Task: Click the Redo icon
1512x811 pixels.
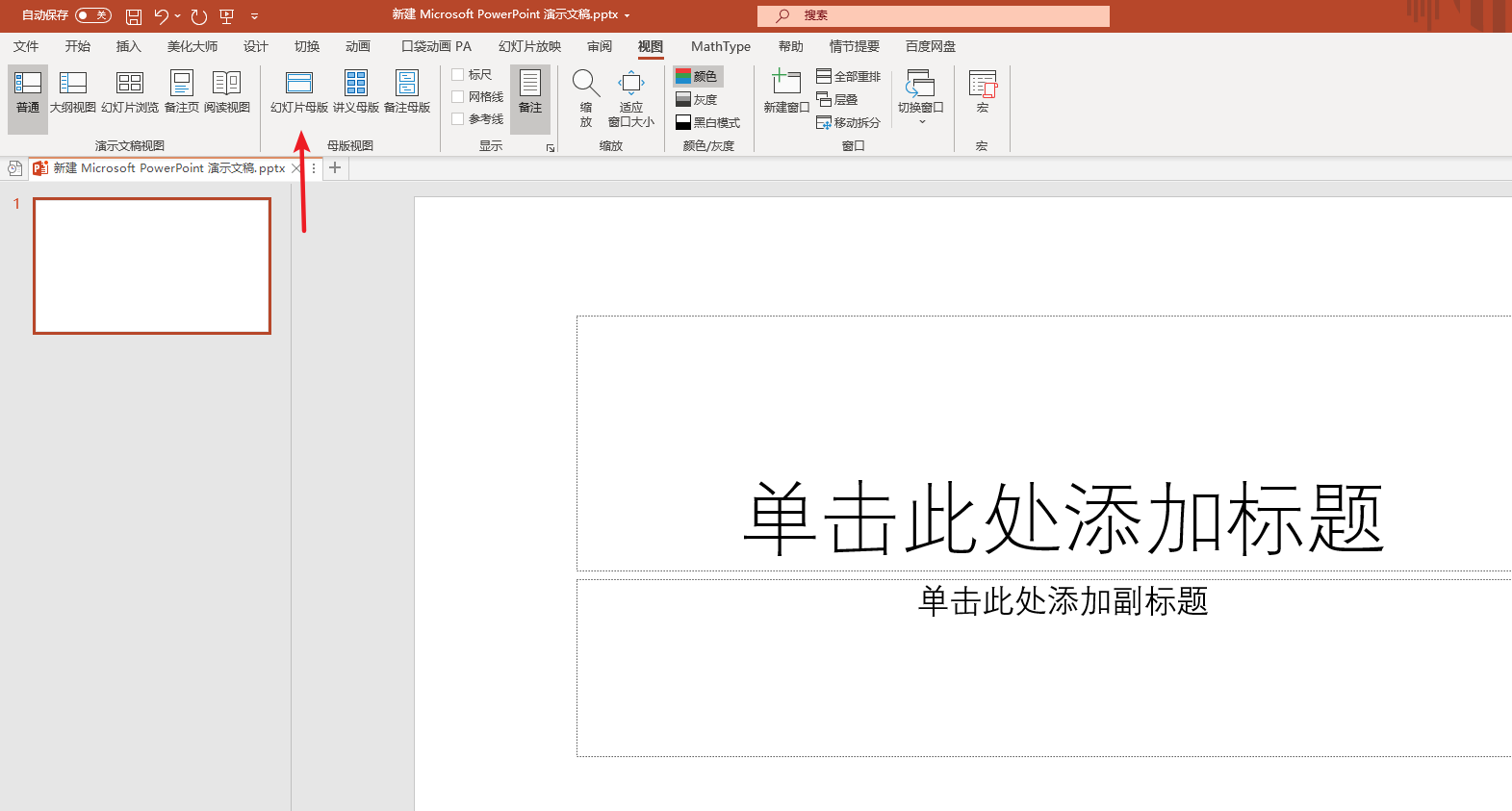Action: click(199, 16)
